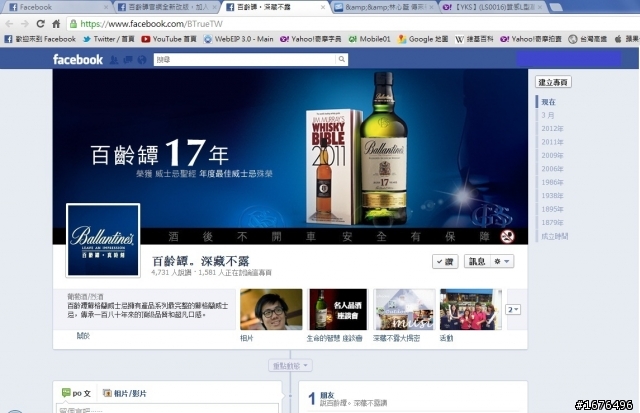Open the 關於 about link
This screenshot has height=413, width=640.
point(83,335)
